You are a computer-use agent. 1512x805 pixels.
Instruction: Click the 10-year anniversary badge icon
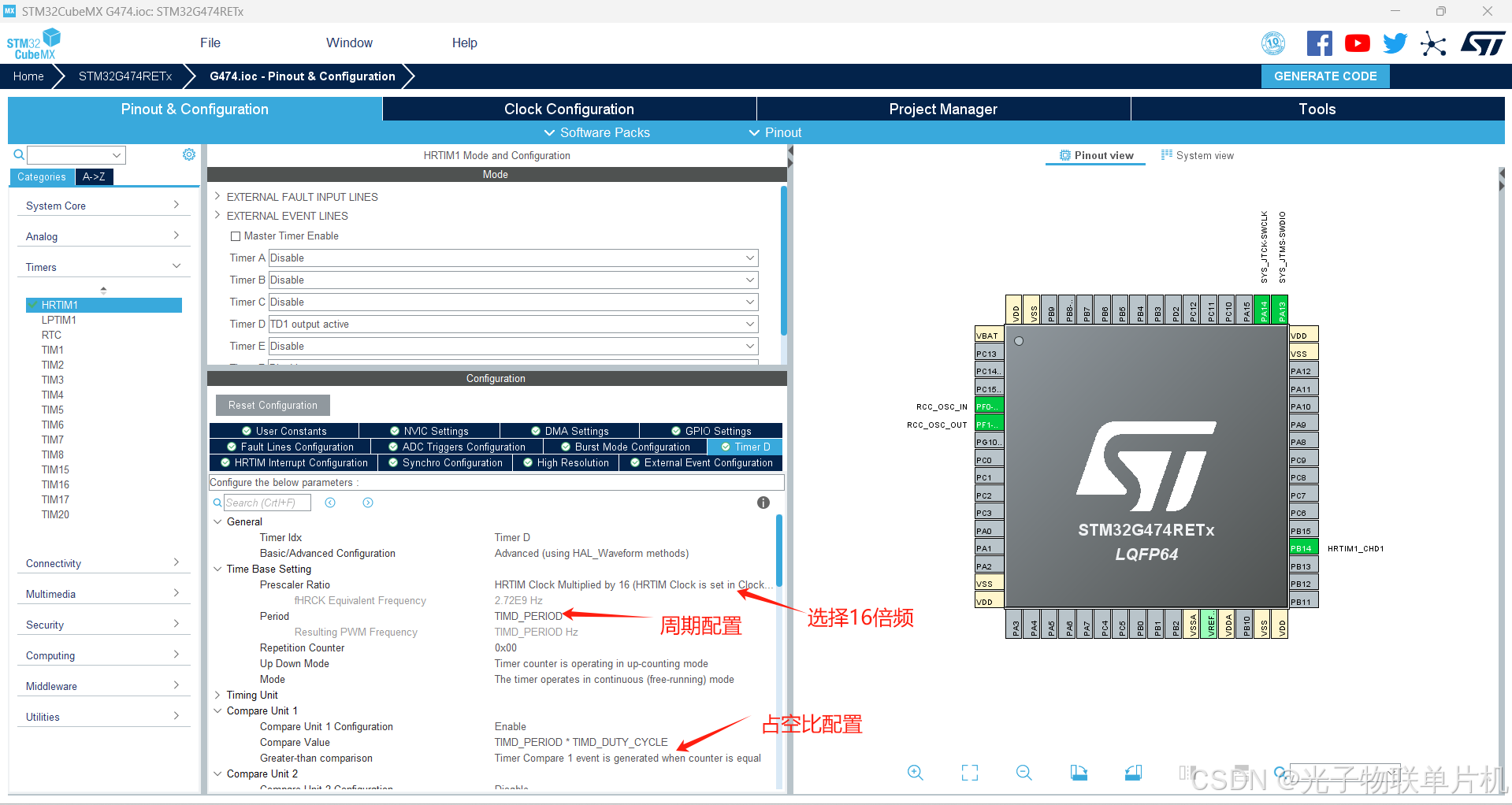[1273, 43]
